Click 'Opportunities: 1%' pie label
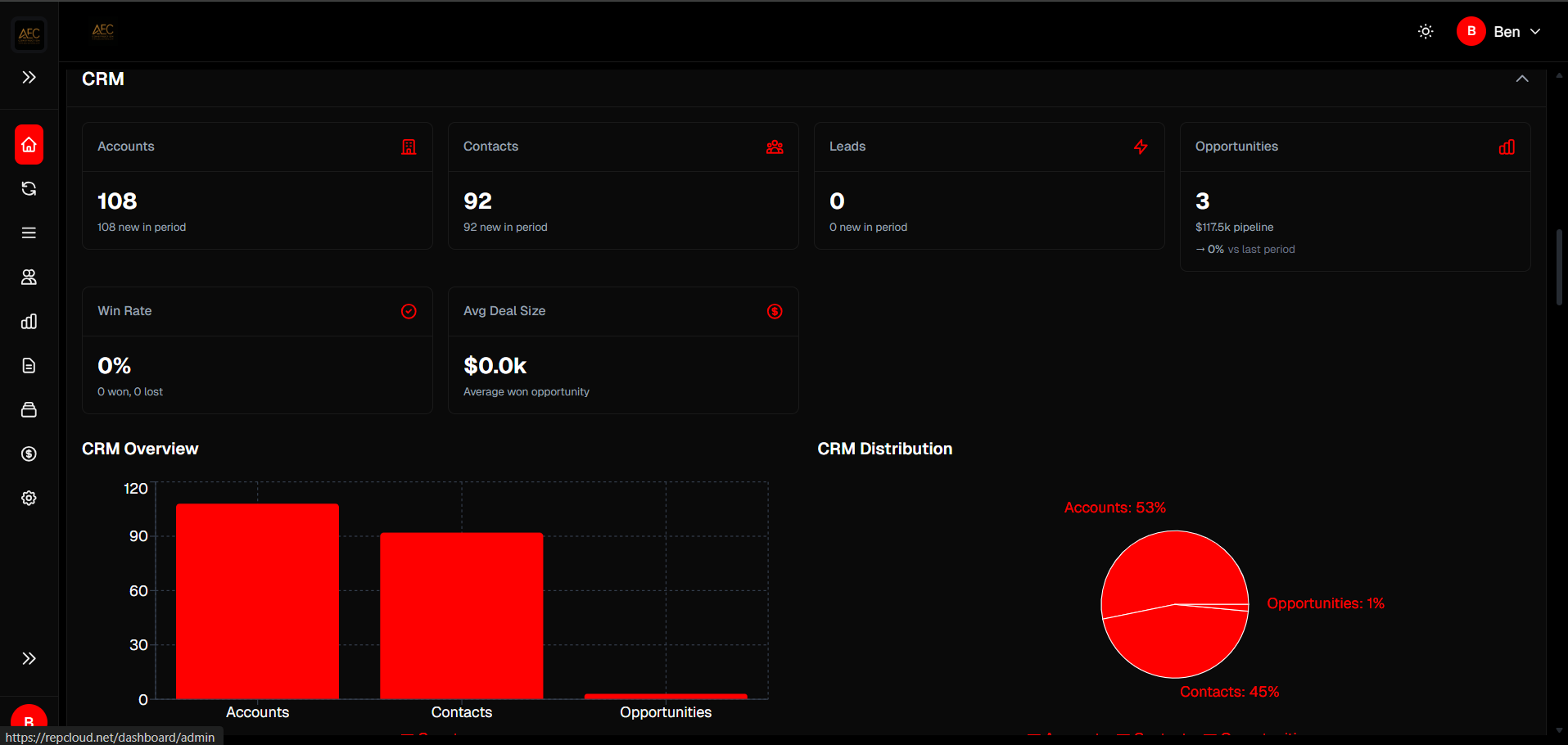This screenshot has width=1568, height=745. [1326, 603]
